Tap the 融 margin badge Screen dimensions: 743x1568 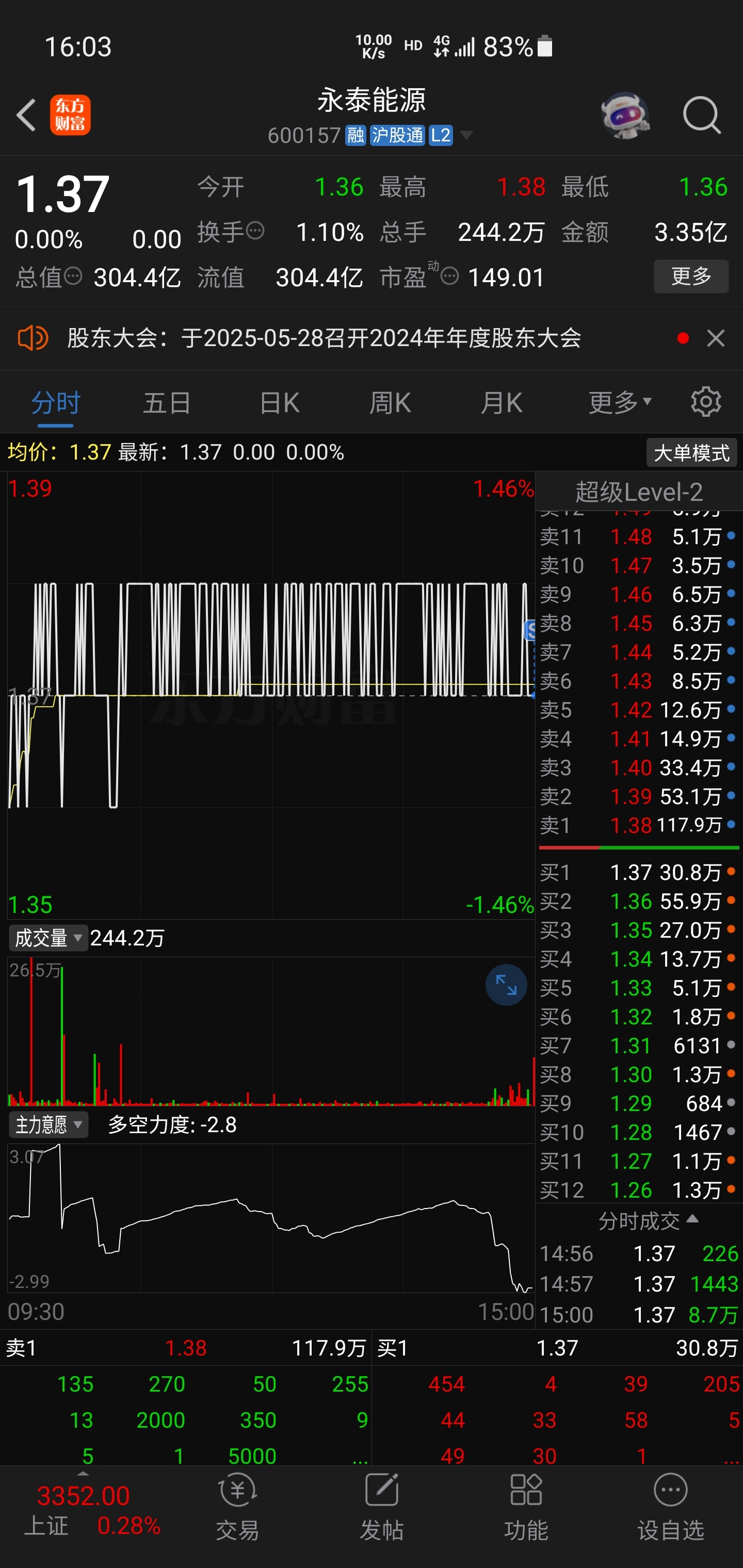point(356,135)
